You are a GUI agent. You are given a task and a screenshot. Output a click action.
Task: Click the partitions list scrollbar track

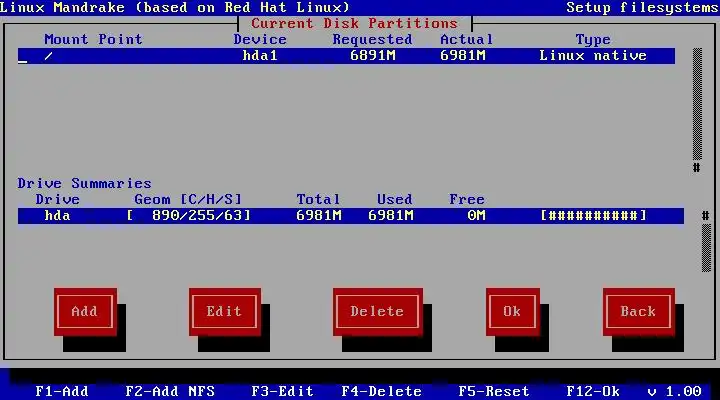(697, 104)
